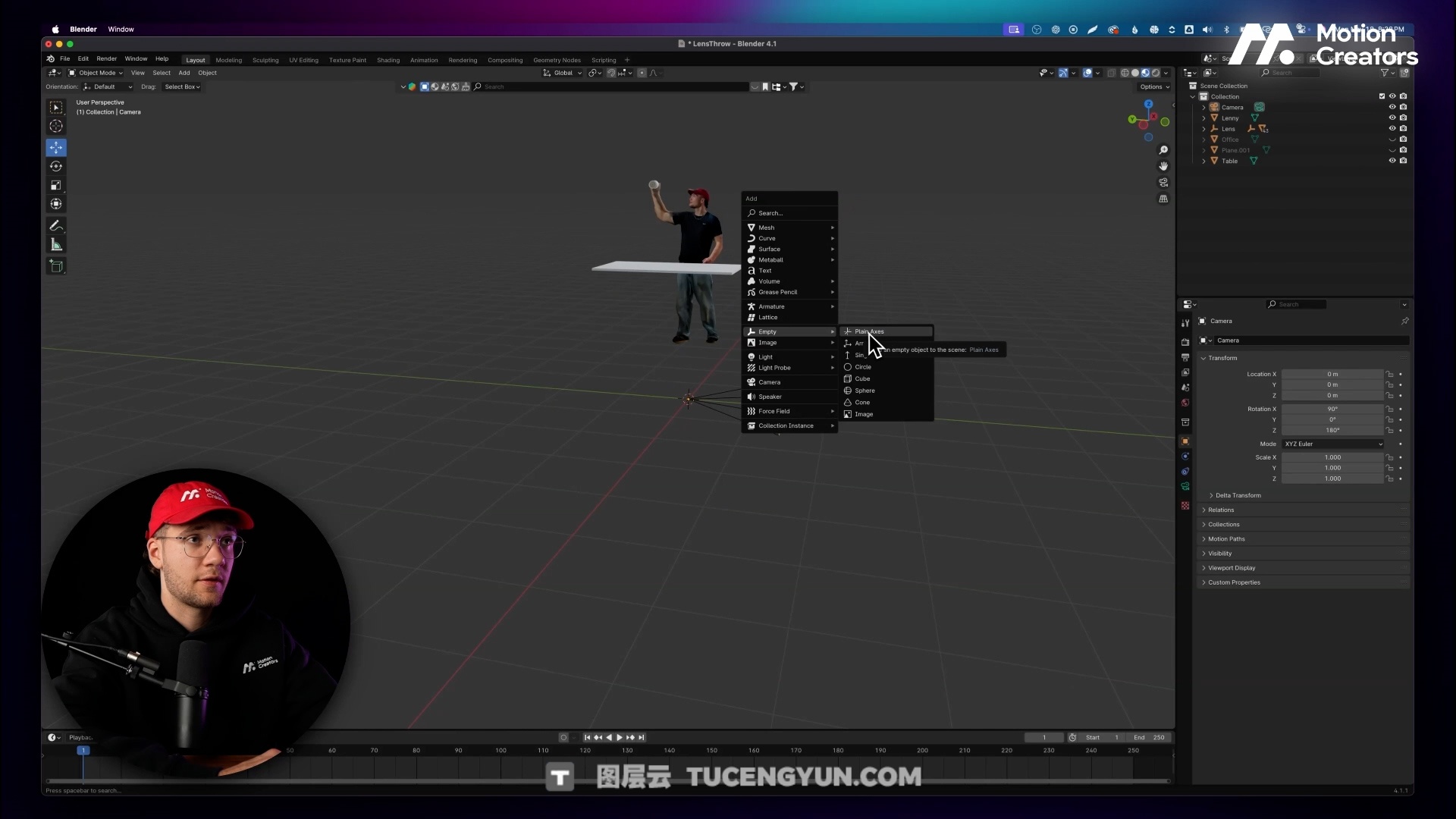Screen dimensions: 1456x819
Task: Open the Render properties tab
Action: (x=1185, y=342)
